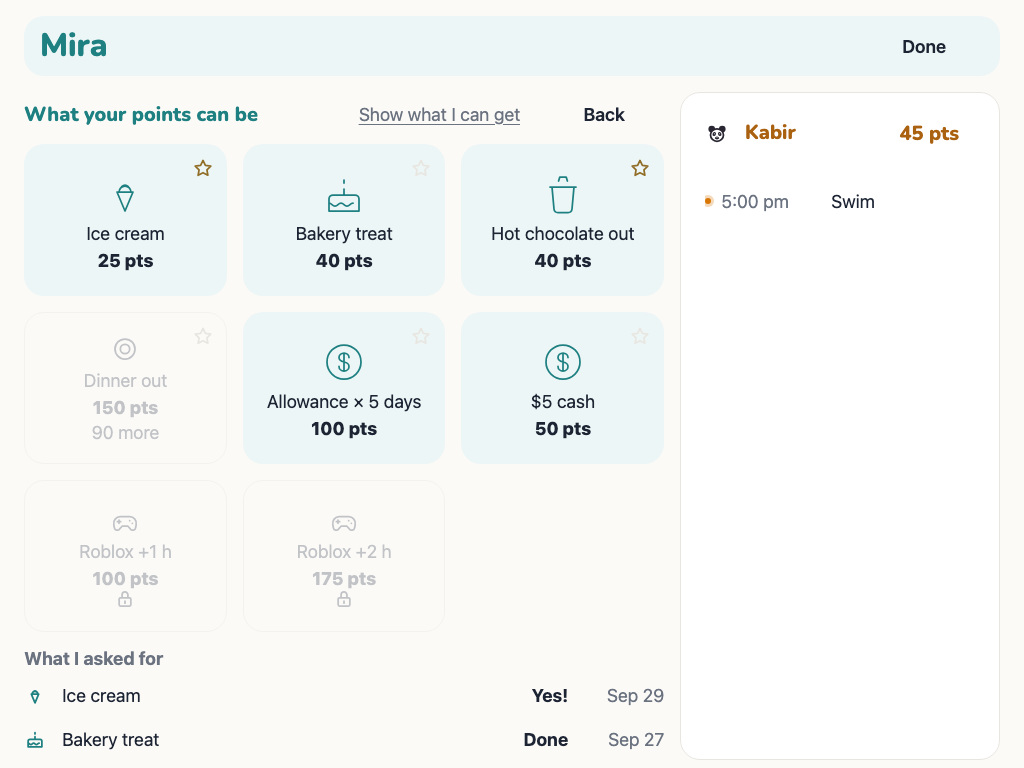Unfavorite the Ice cream reward star
This screenshot has width=1024, height=768.
coord(203,168)
